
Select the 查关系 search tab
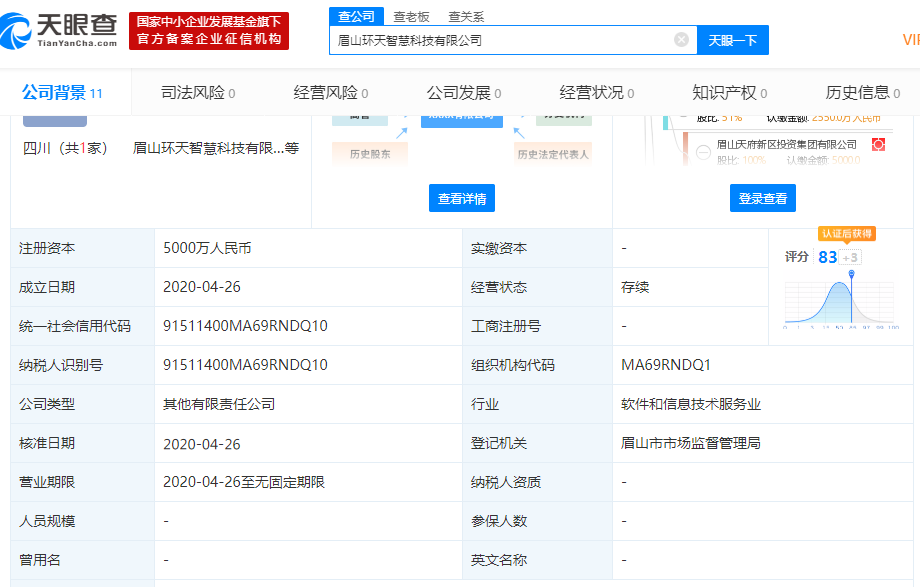pos(466,17)
